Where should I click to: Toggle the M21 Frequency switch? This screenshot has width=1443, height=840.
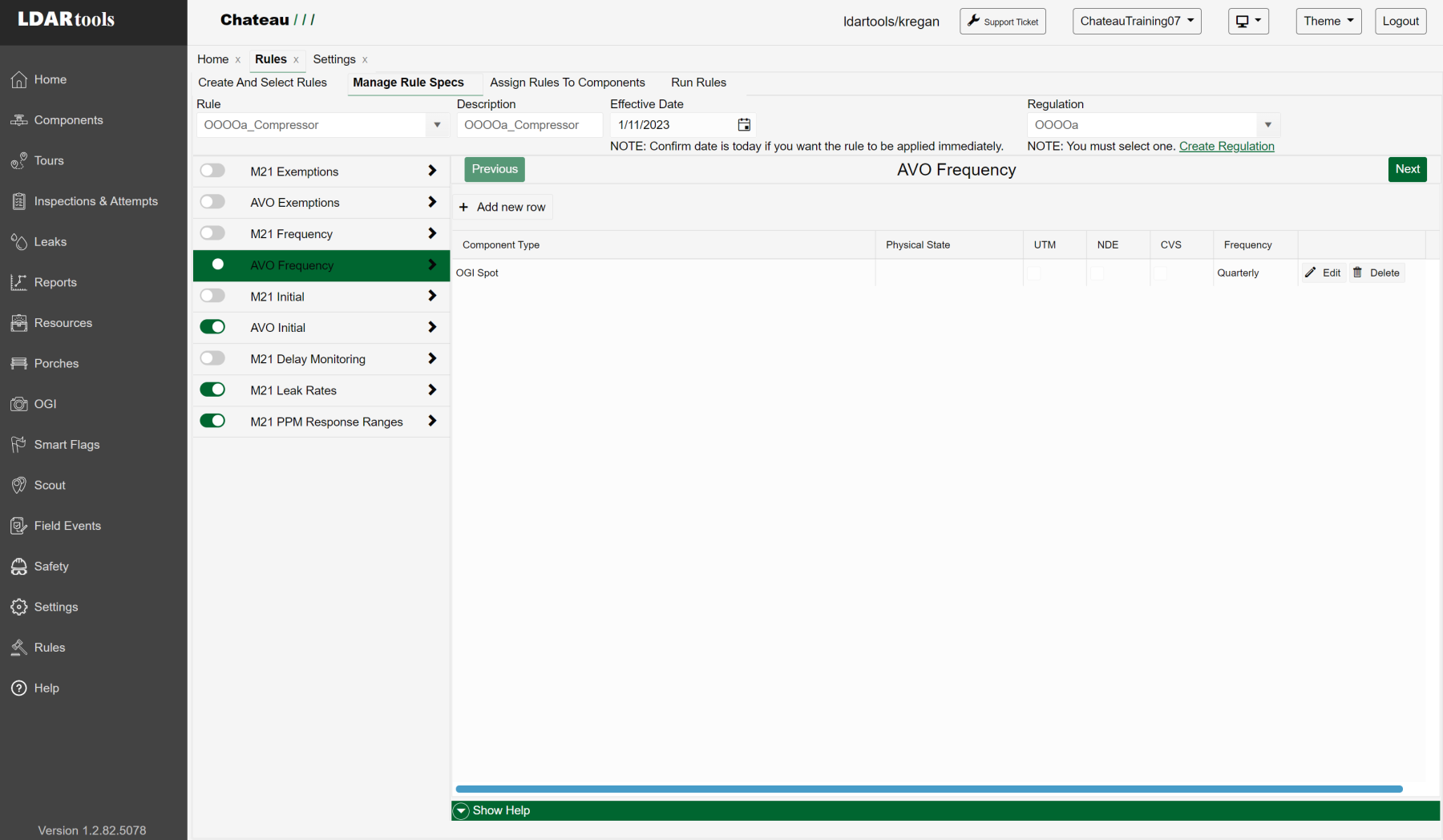212,233
